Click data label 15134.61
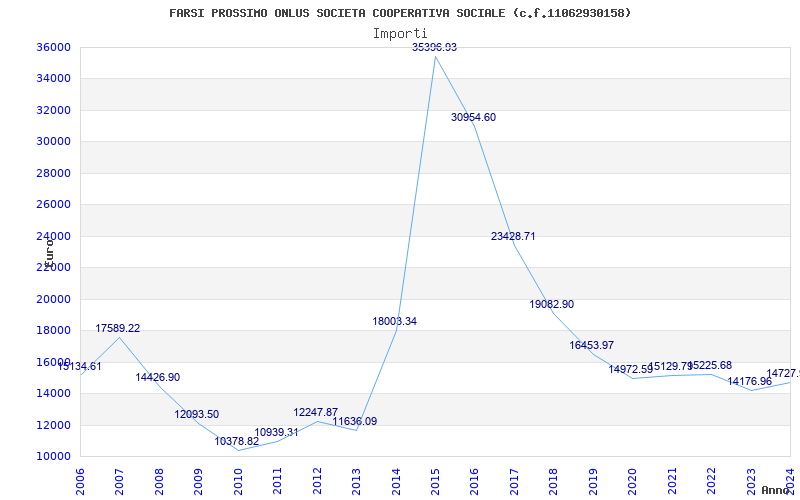The width and height of the screenshot is (800, 500). (79, 366)
